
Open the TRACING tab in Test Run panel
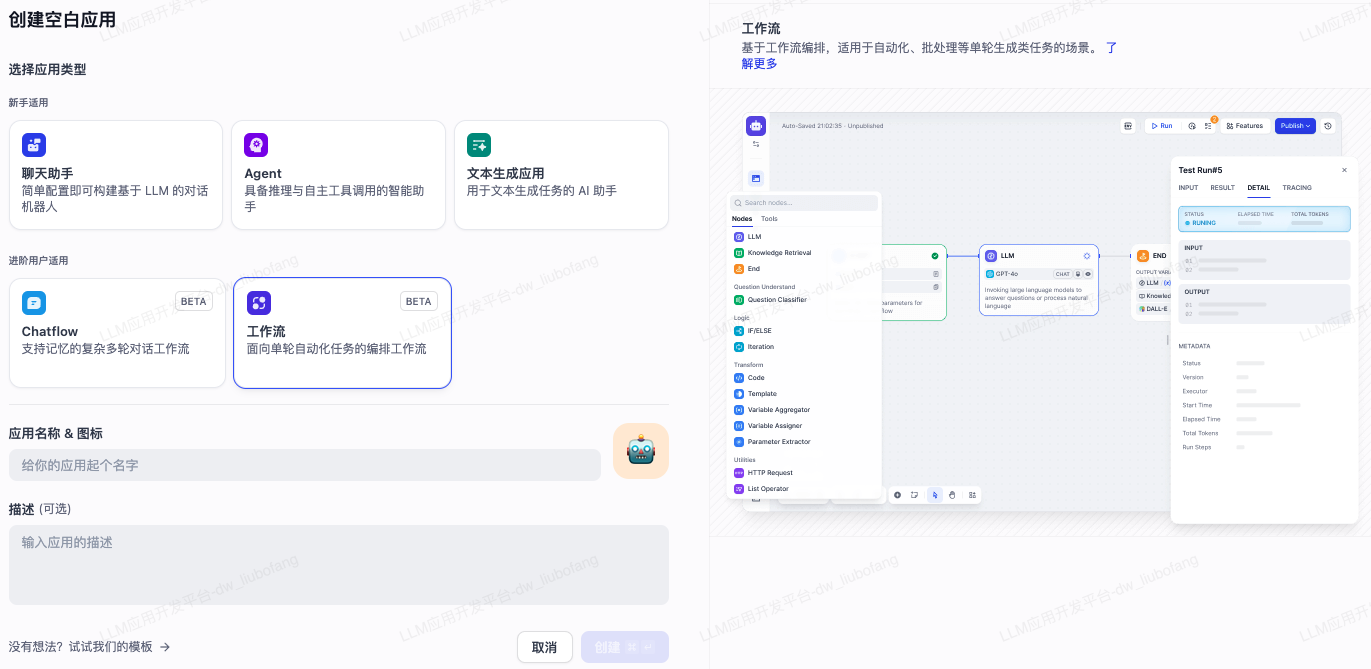click(1298, 187)
